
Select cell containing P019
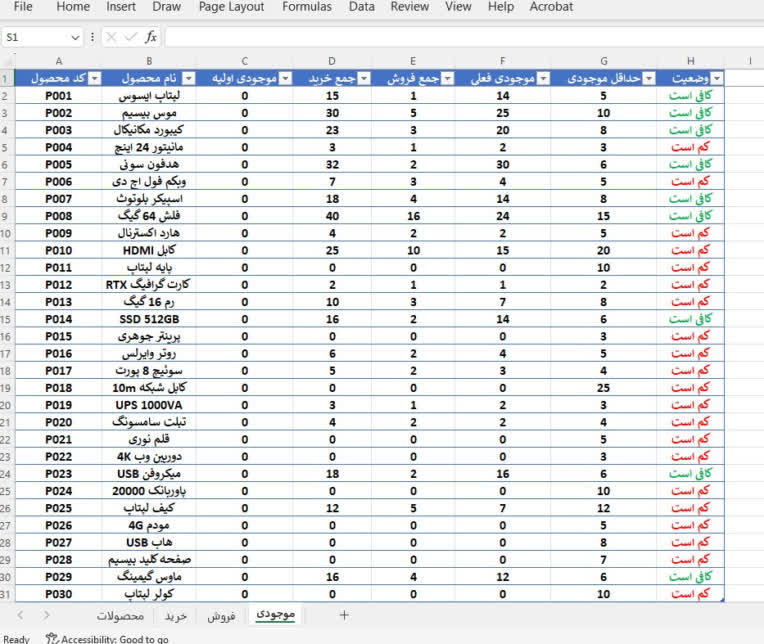click(x=58, y=405)
